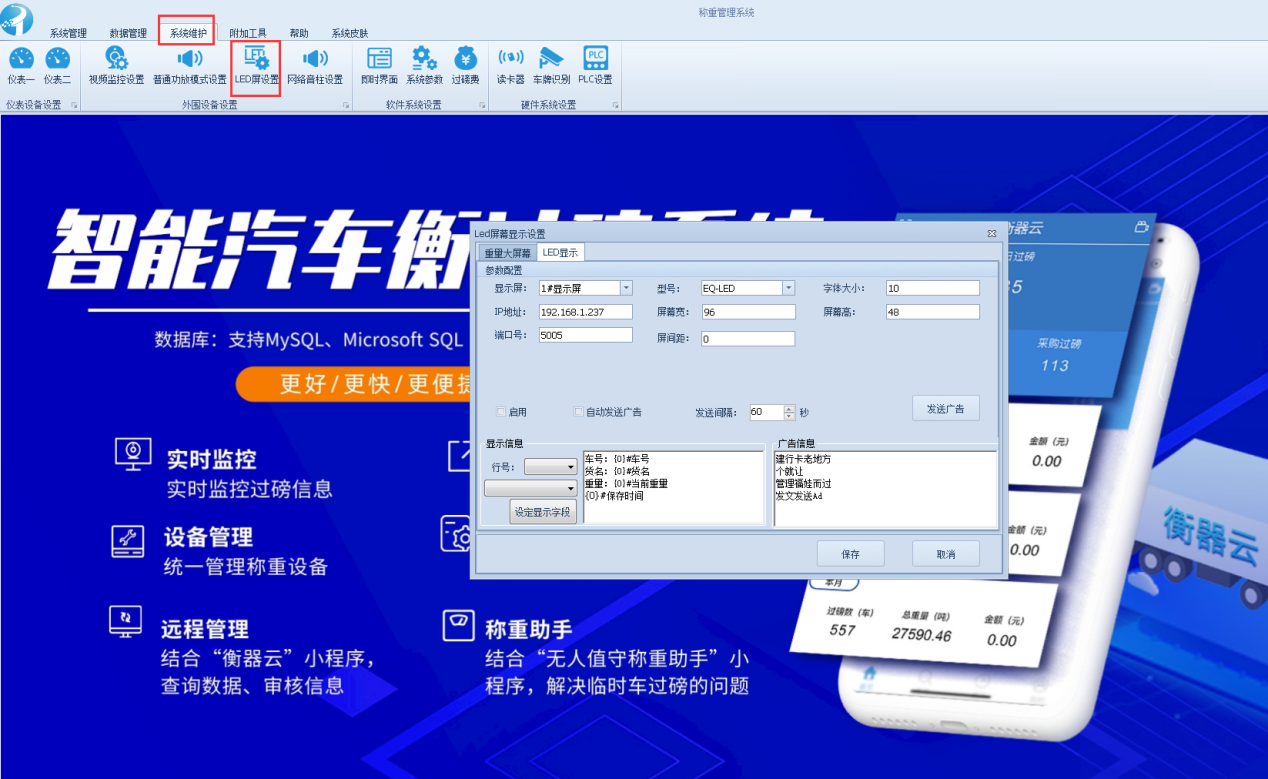Click the IP地址 input field
The height and width of the screenshot is (779, 1268).
[x=585, y=312]
